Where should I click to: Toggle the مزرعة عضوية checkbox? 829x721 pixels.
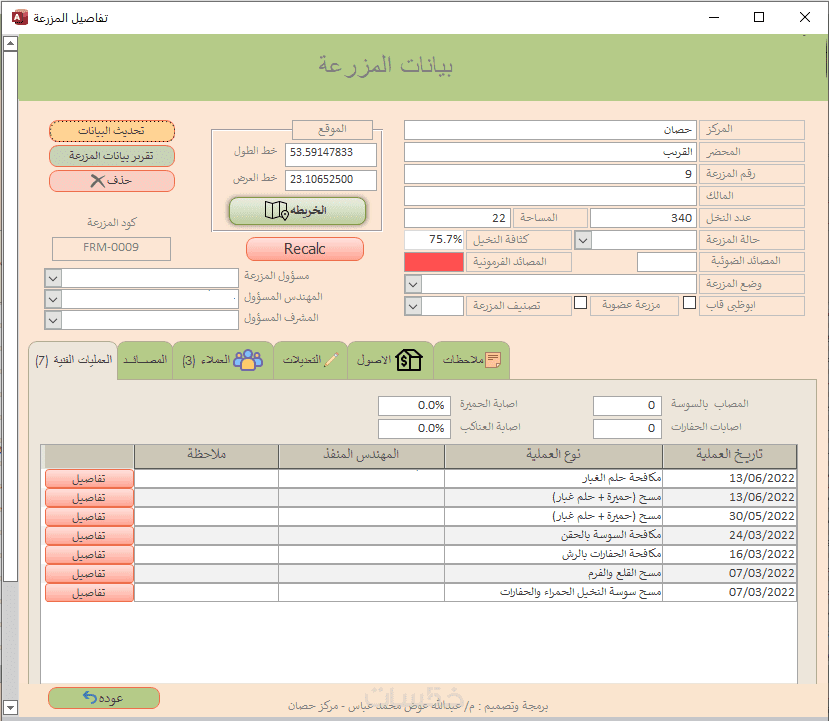581,302
